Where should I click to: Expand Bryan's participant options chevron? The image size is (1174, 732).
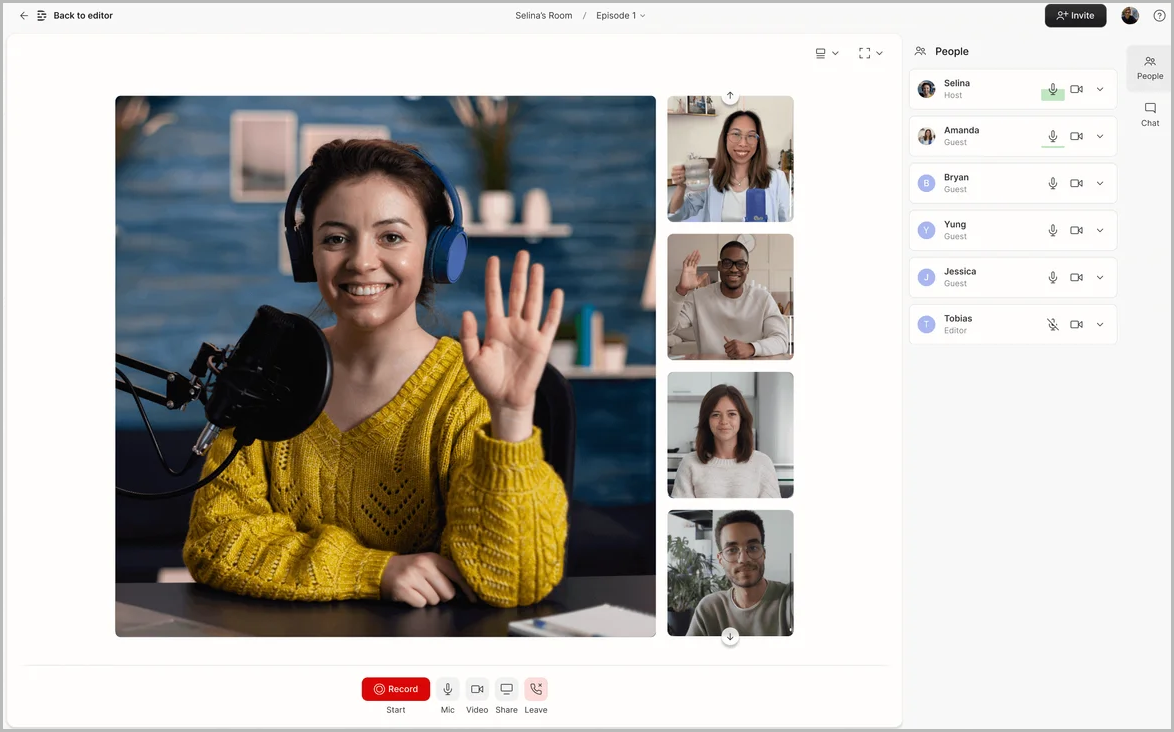(x=1099, y=183)
